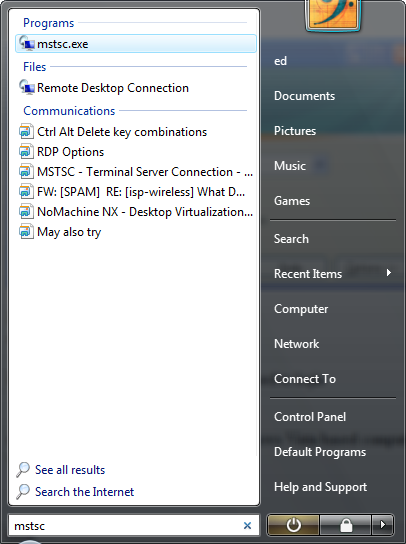Image resolution: width=406 pixels, height=544 pixels.
Task: Click the power button
Action: (x=293, y=525)
